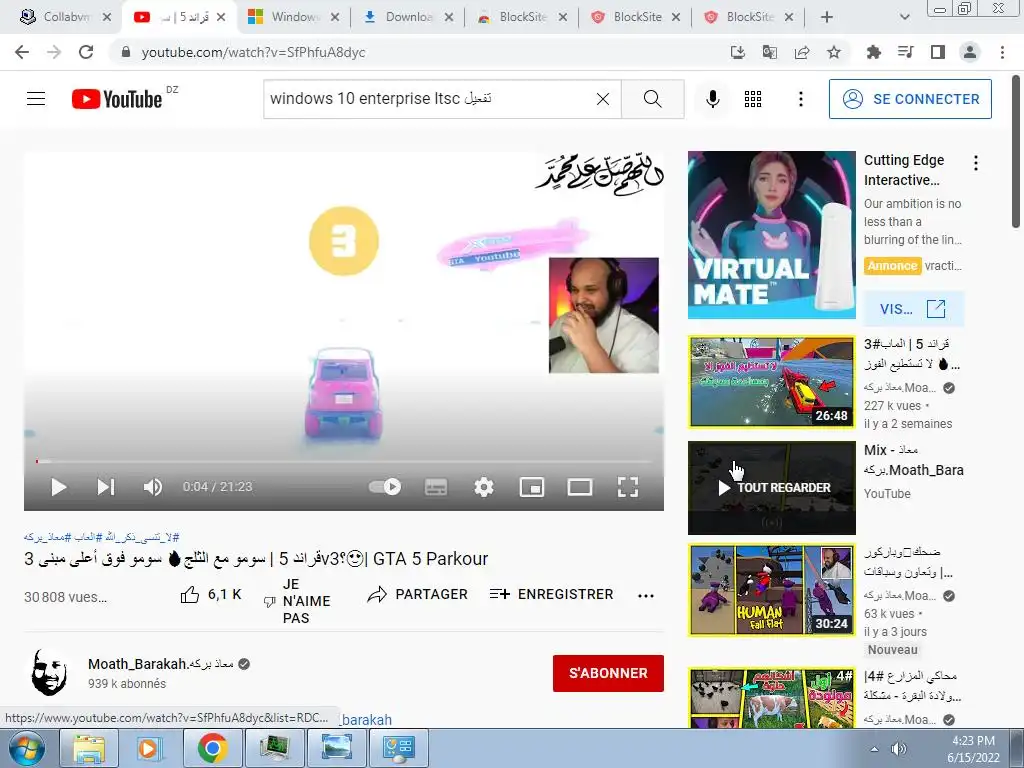Open the player settings gear

pyautogui.click(x=484, y=487)
